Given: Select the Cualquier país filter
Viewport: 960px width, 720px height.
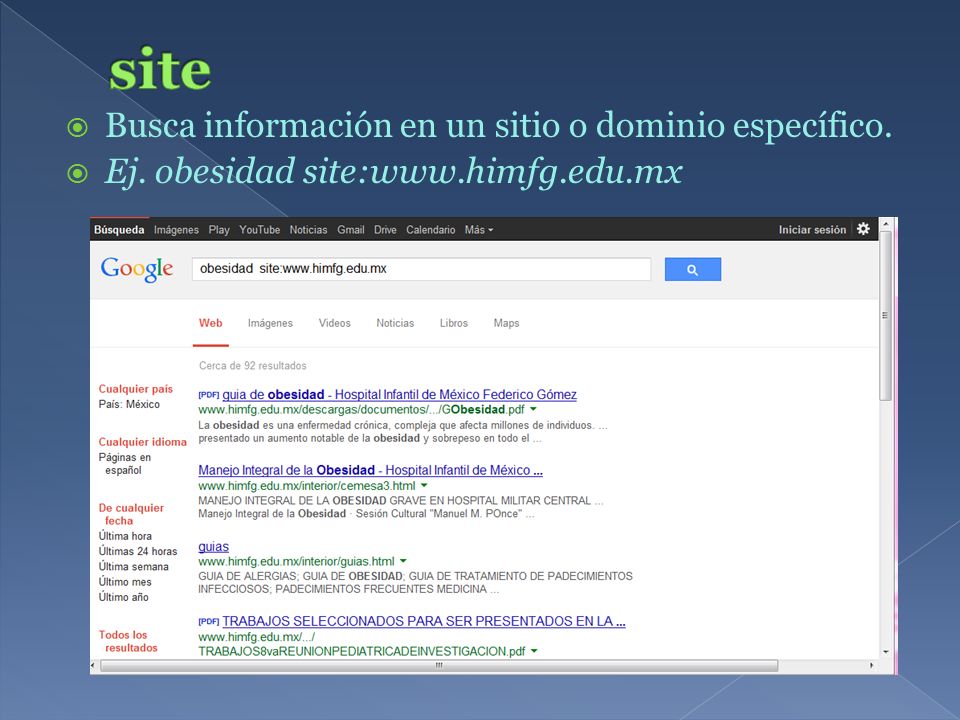Looking at the screenshot, I should tap(135, 389).
